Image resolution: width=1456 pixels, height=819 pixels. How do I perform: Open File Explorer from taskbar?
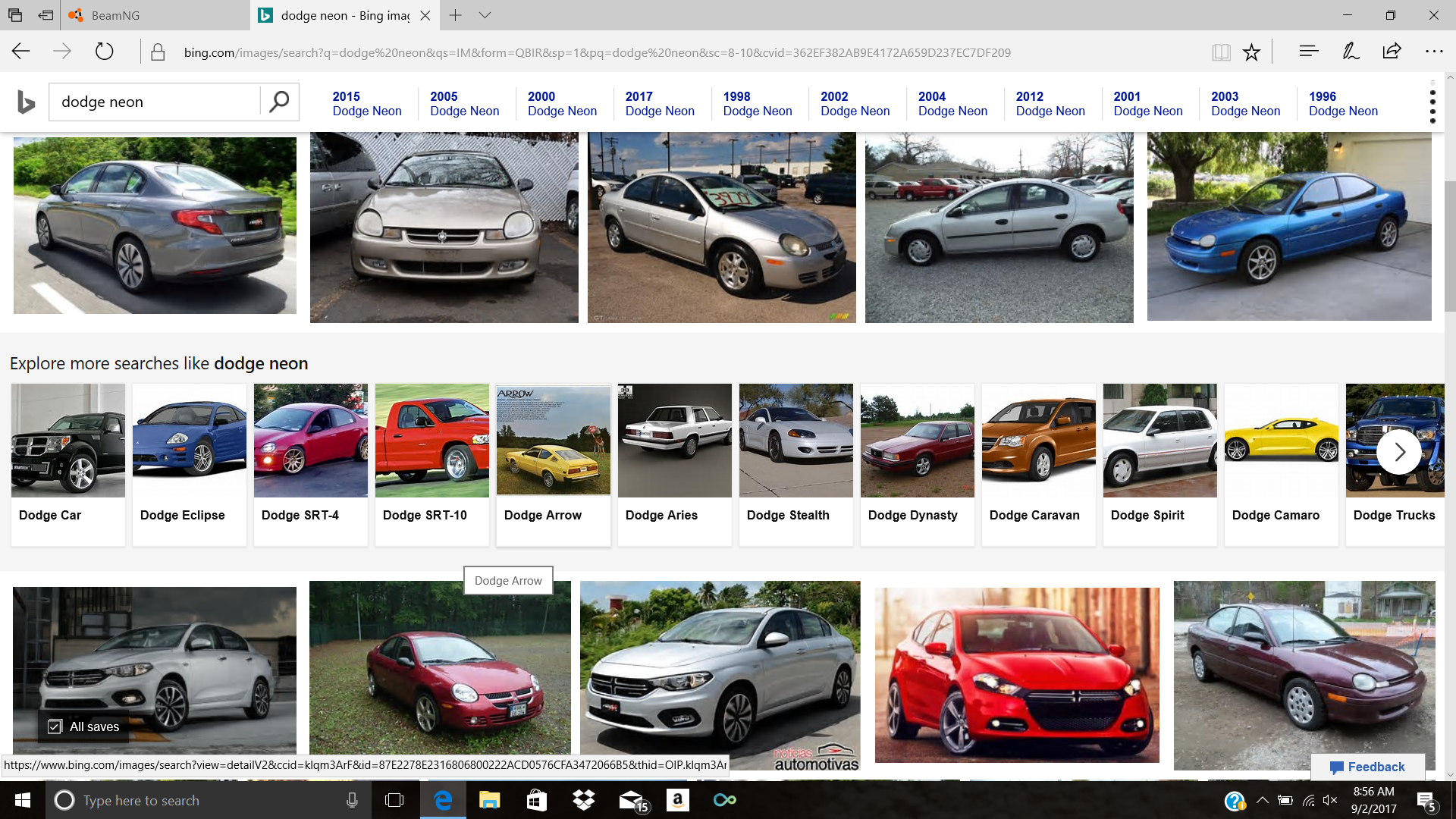(490, 800)
